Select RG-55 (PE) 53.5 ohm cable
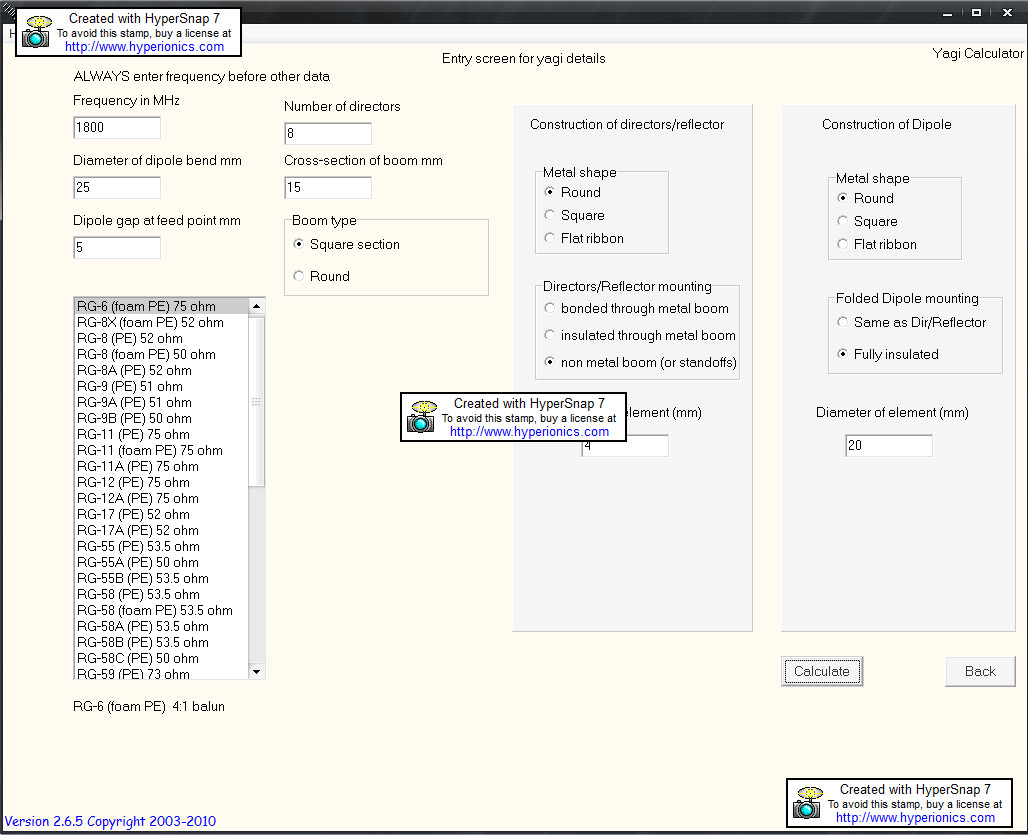Image resolution: width=1028 pixels, height=835 pixels. coord(161,546)
